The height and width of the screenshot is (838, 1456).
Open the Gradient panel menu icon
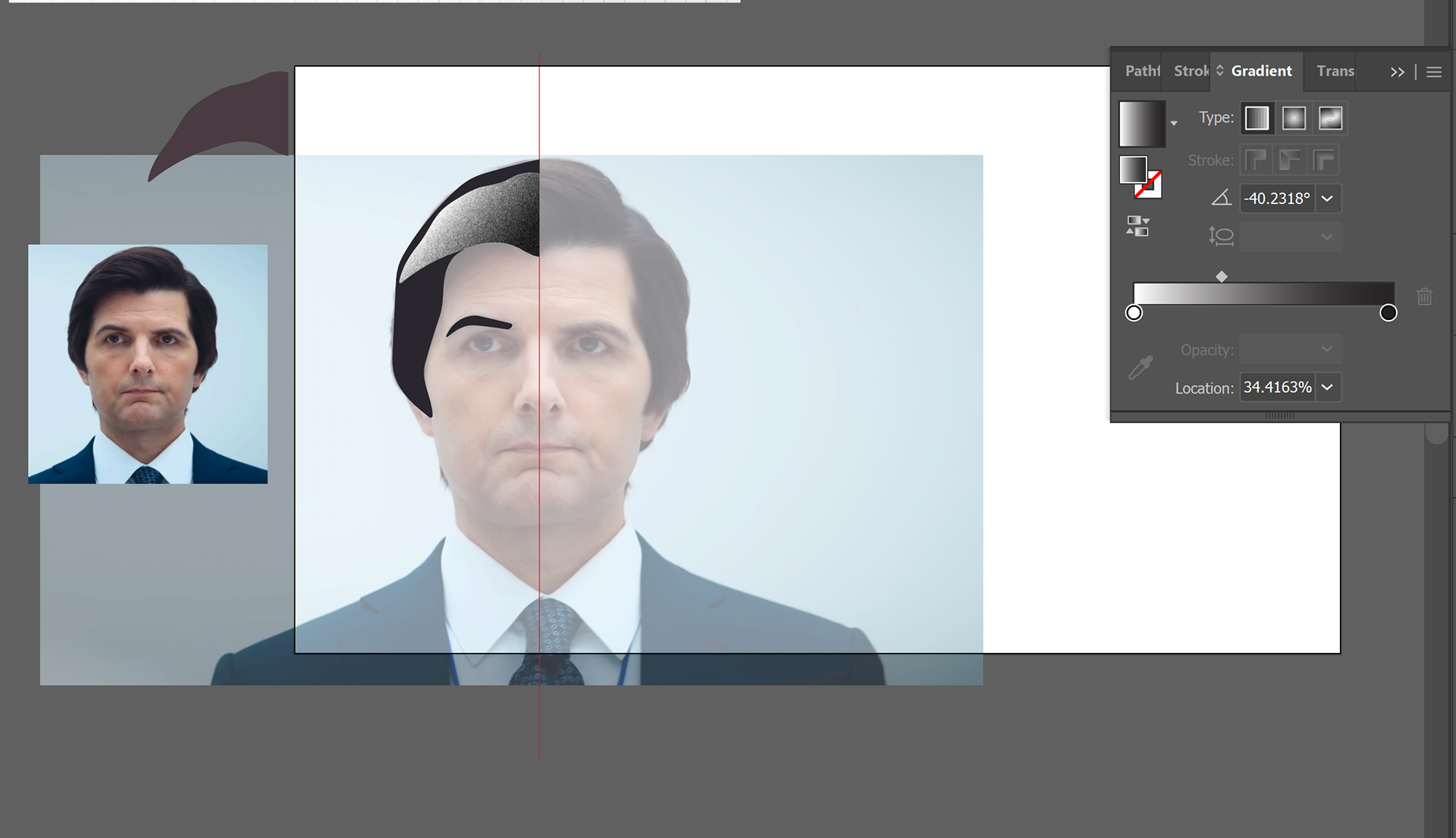(1434, 72)
